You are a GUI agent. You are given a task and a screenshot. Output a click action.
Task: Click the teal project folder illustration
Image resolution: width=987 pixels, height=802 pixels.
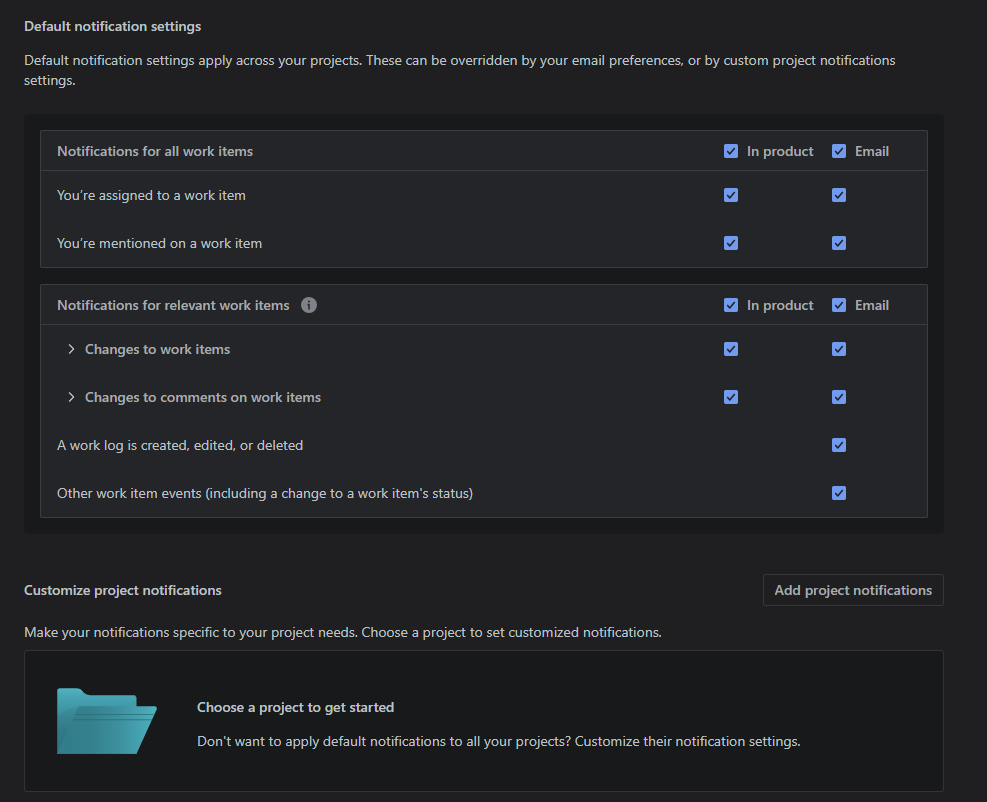(x=105, y=721)
